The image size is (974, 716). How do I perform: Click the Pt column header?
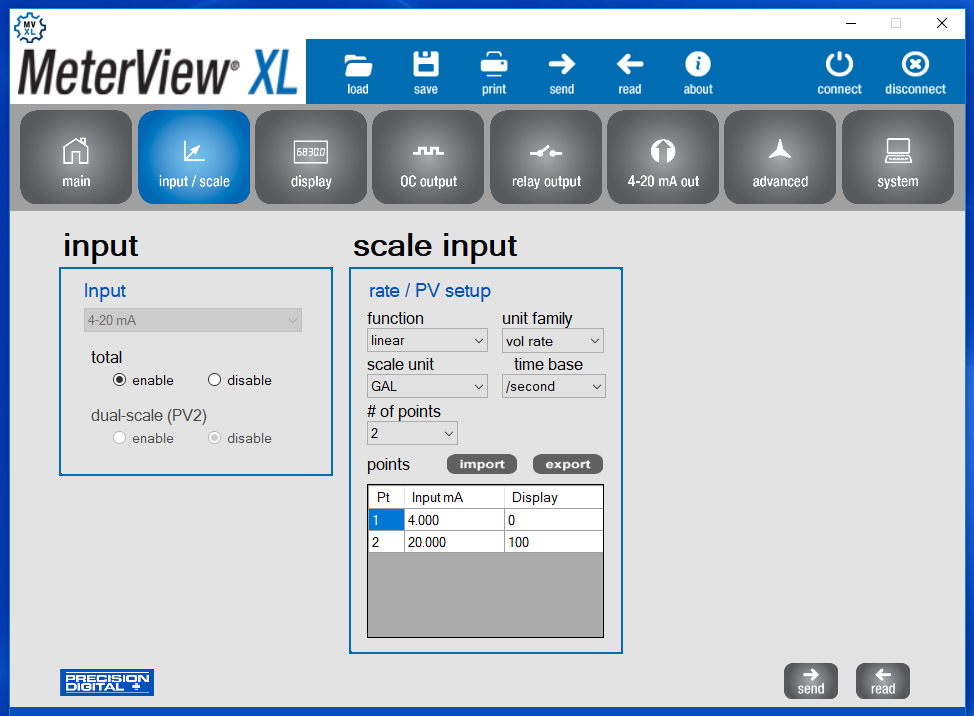(386, 497)
